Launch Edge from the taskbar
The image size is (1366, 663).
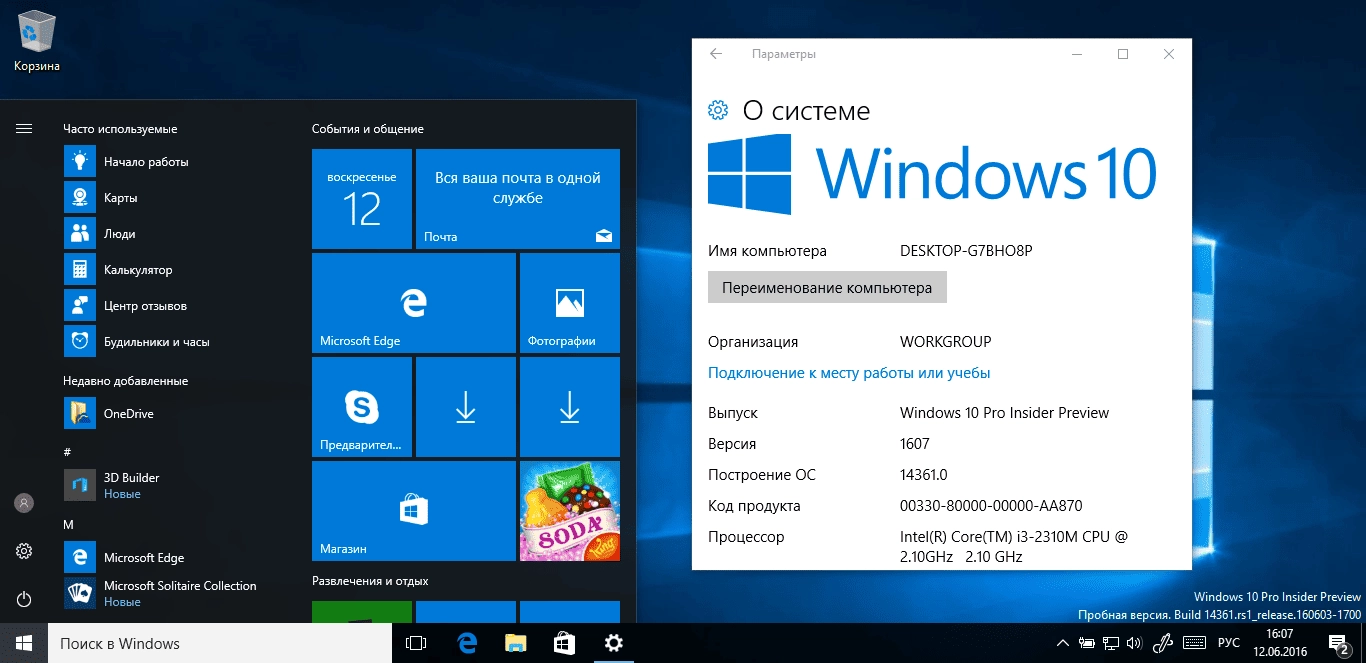[466, 643]
